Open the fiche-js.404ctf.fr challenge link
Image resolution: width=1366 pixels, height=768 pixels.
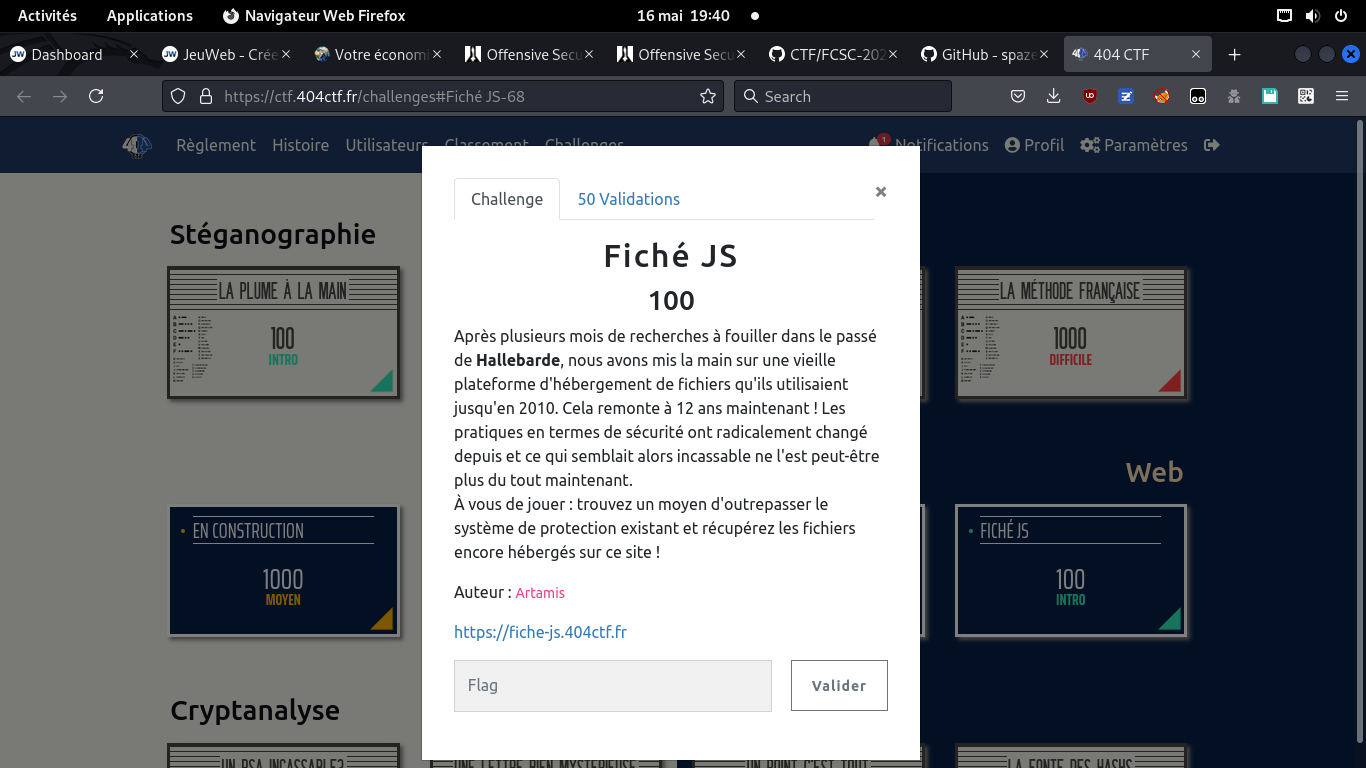pos(540,632)
